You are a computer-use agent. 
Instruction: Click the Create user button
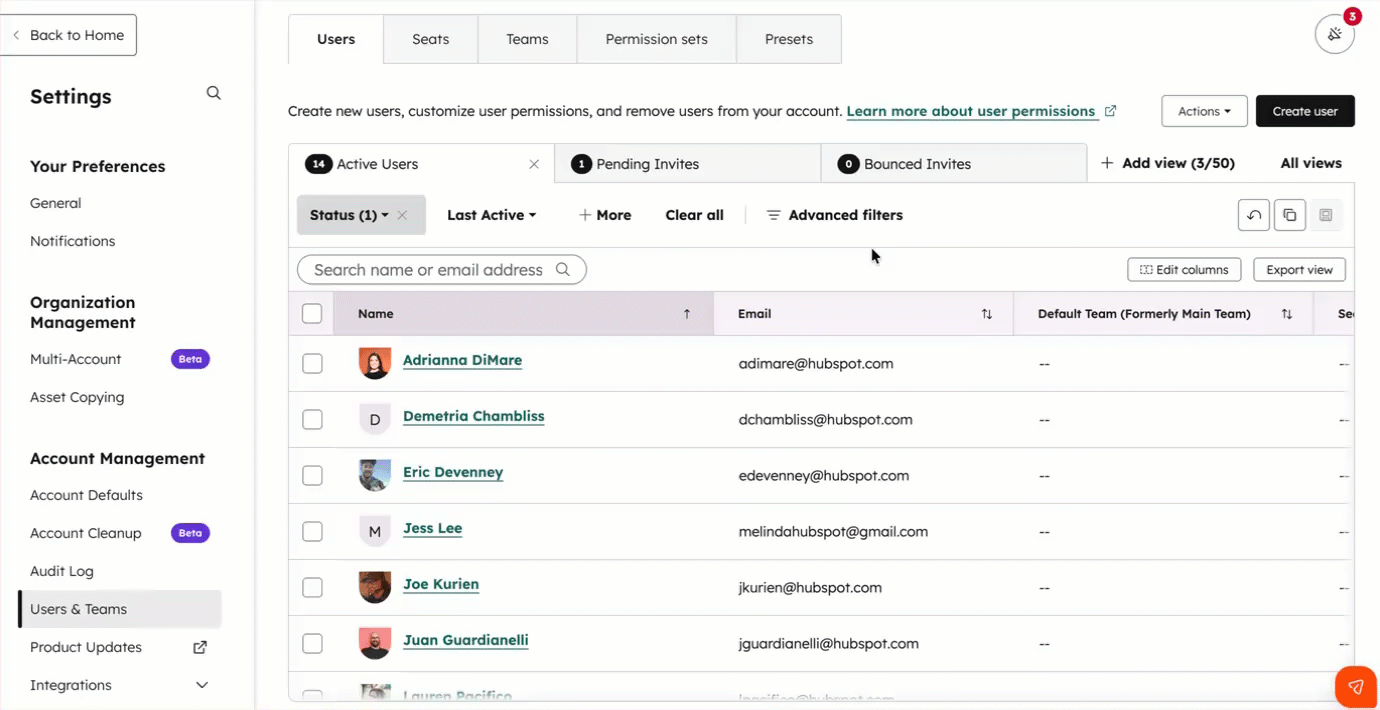[1304, 111]
